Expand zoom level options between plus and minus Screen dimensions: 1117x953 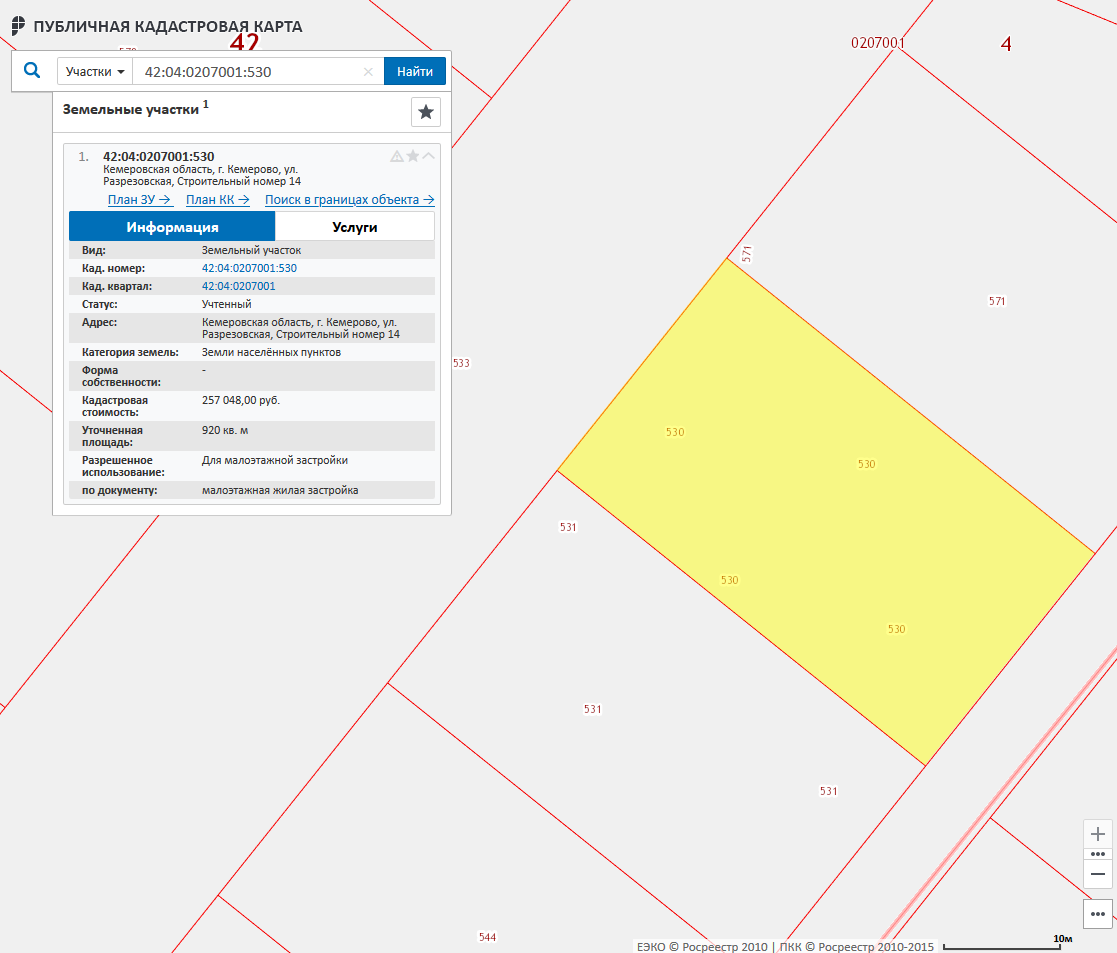pyautogui.click(x=1097, y=854)
